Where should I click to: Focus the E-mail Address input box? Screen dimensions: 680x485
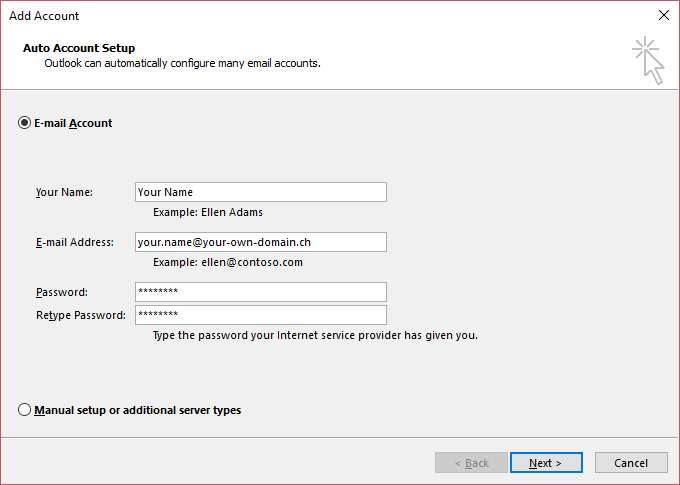(261, 242)
